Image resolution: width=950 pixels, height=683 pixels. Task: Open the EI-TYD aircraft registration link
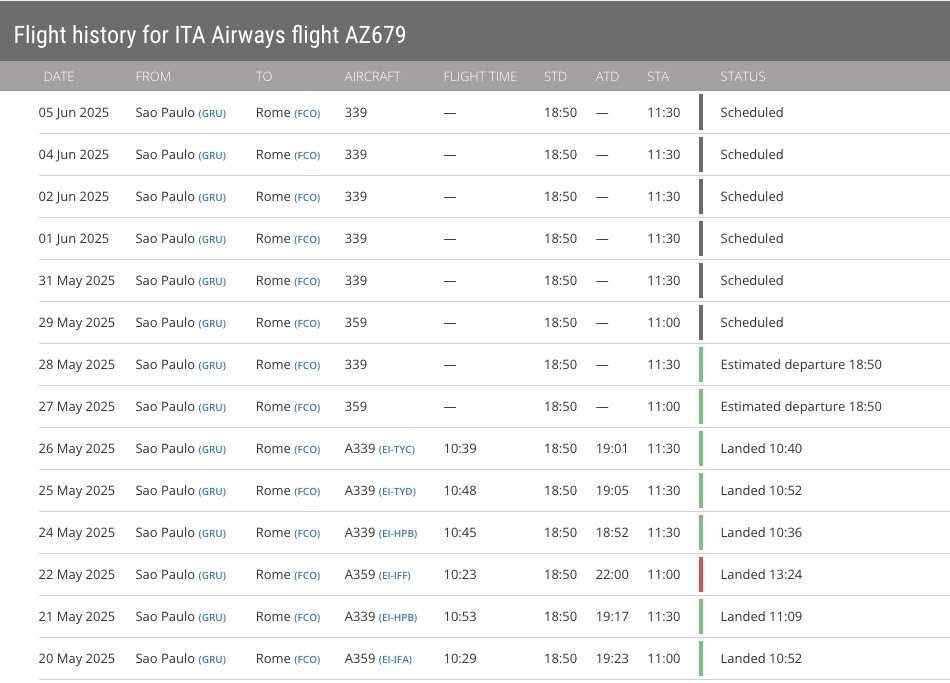click(x=397, y=491)
